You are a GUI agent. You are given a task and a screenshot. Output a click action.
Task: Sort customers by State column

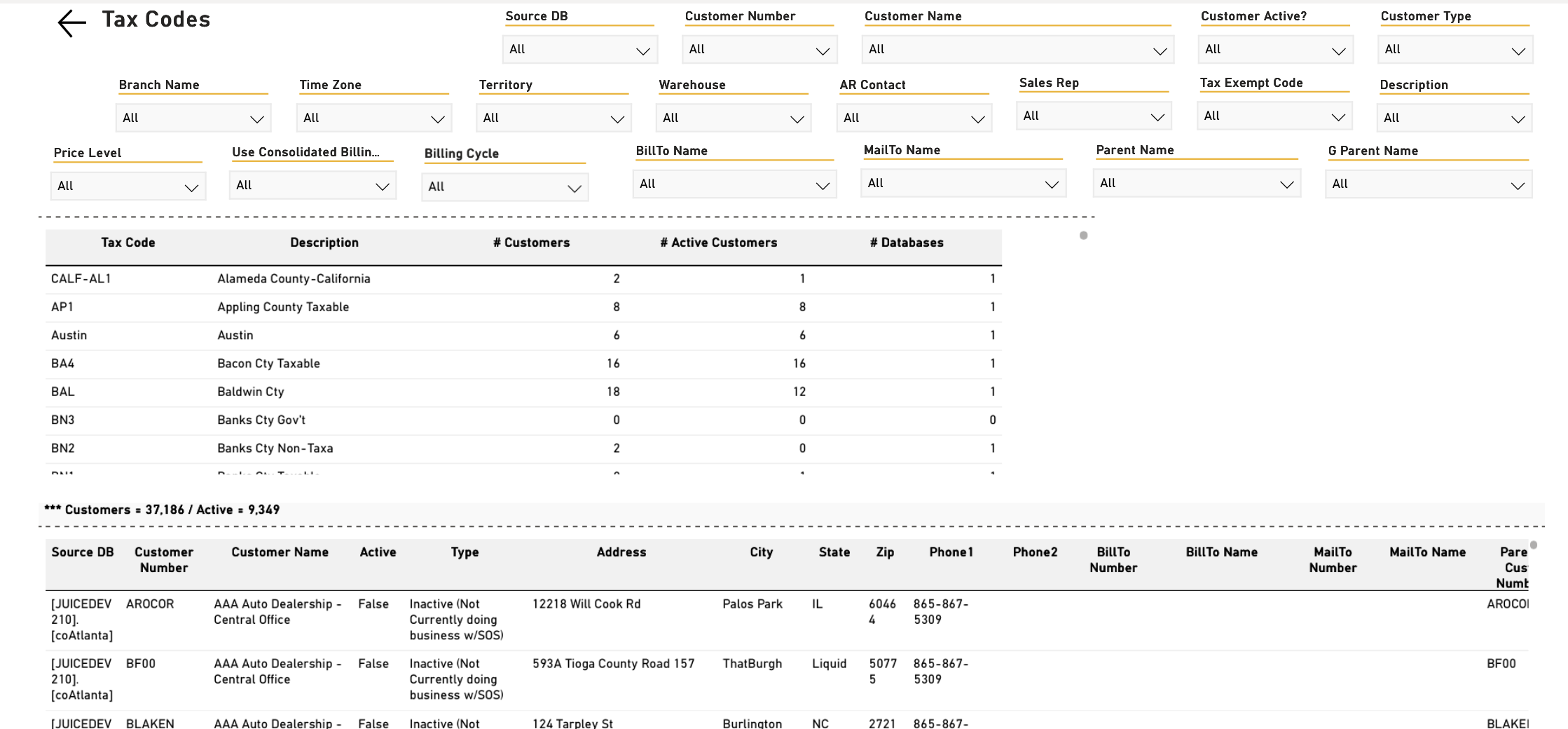[834, 552]
